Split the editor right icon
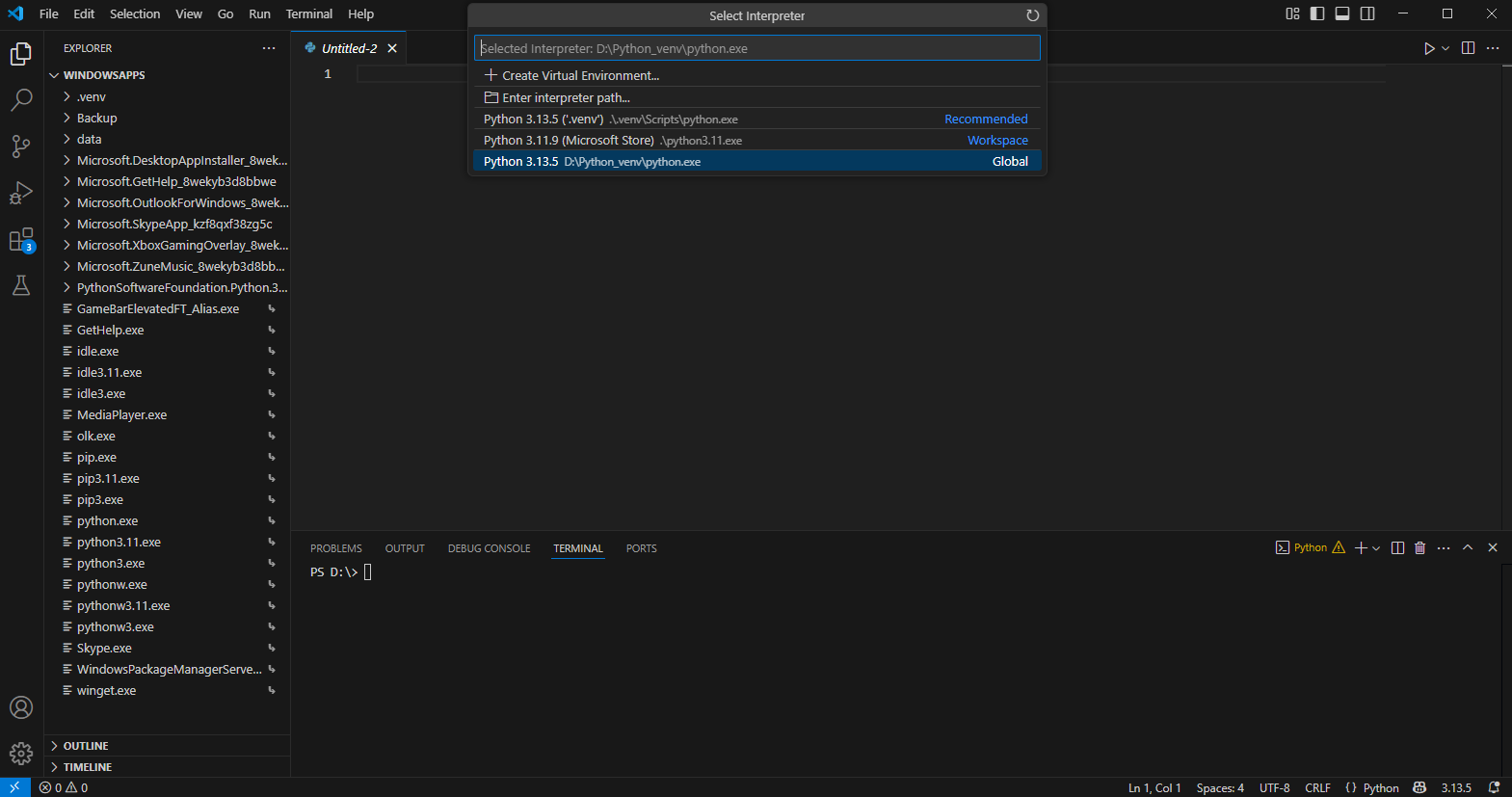The width and height of the screenshot is (1512, 797). pyautogui.click(x=1468, y=48)
